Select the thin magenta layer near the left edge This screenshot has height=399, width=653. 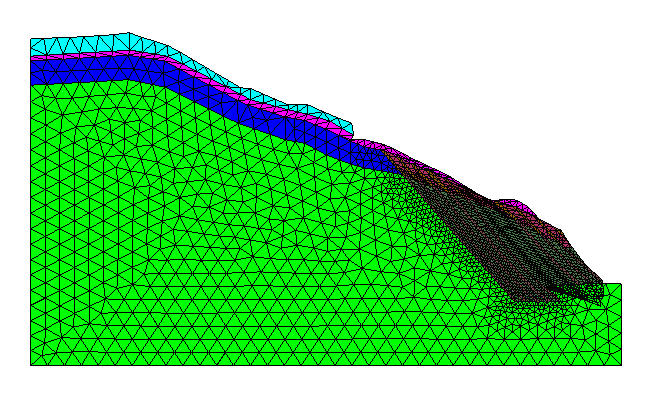click(46, 57)
